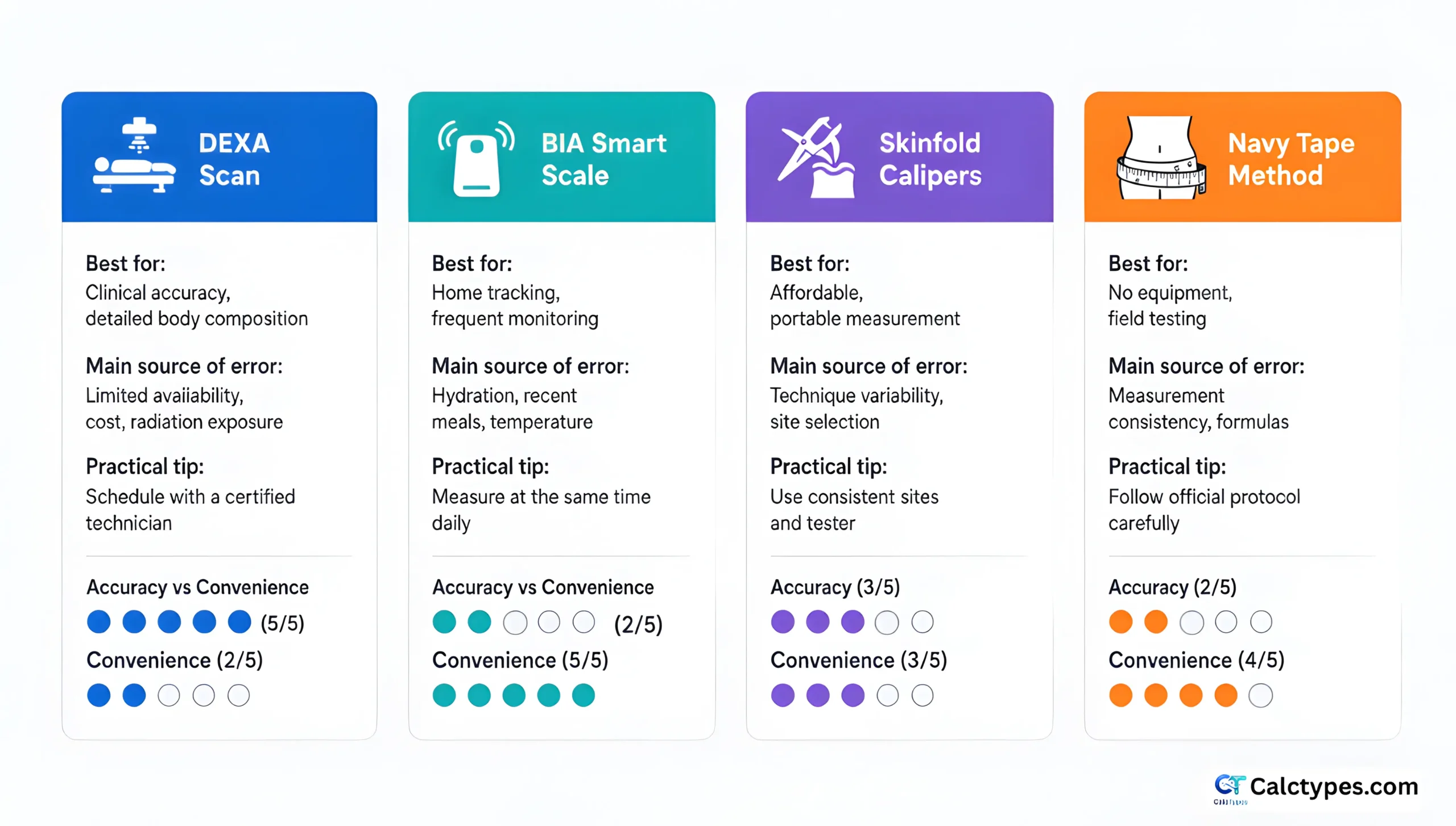1456x826 pixels.
Task: Select the first empty DEXA convenience dot
Action: point(169,695)
